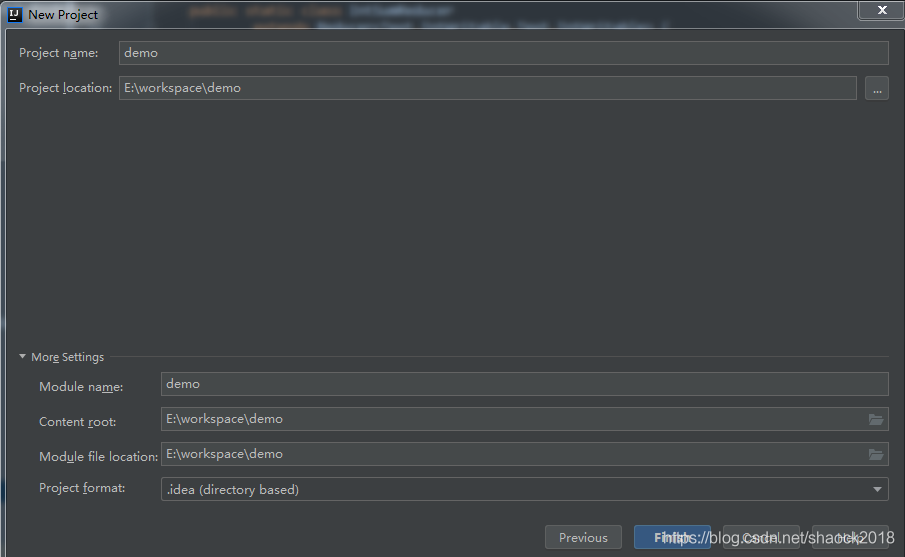Click the Project name label
The width and height of the screenshot is (905, 557).
(58, 53)
